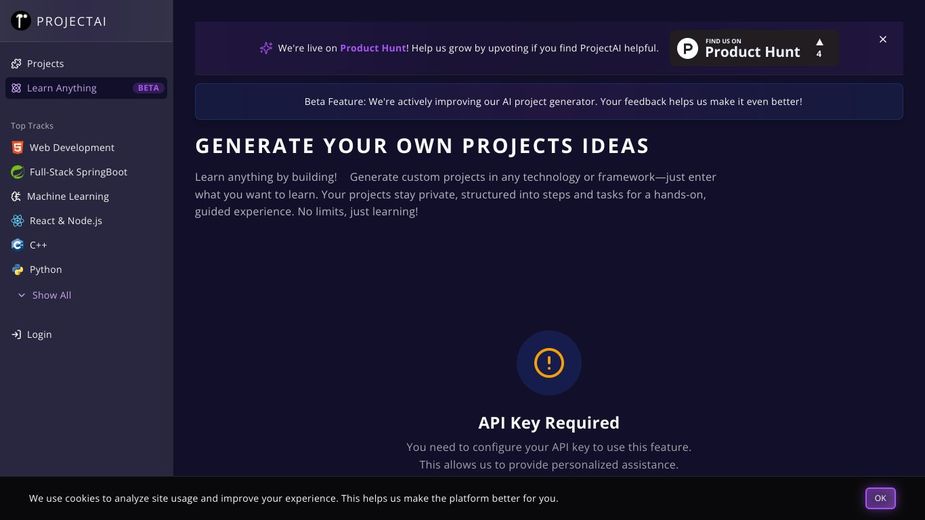The width and height of the screenshot is (925, 520).
Task: Click the C++ logo icon
Action: [17, 245]
